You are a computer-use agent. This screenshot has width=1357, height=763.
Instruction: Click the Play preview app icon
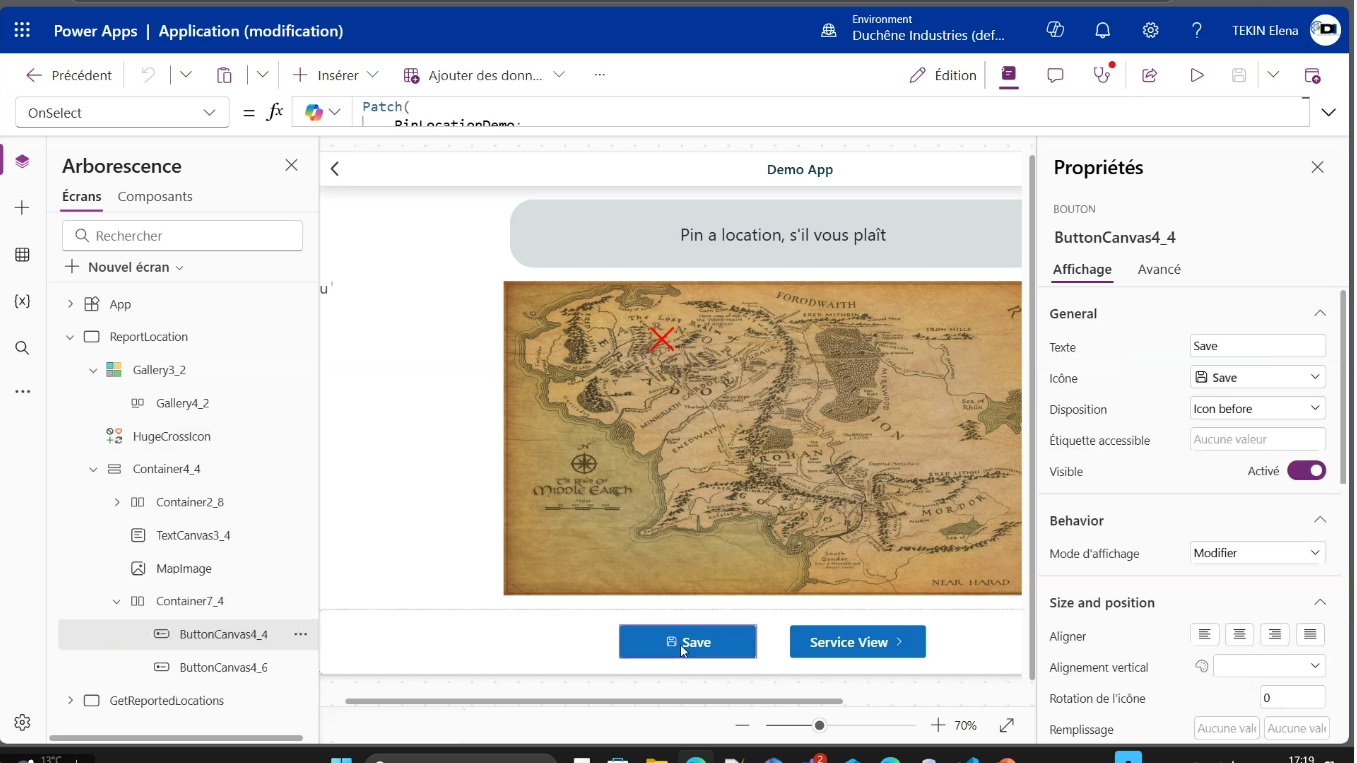[x=1196, y=75]
